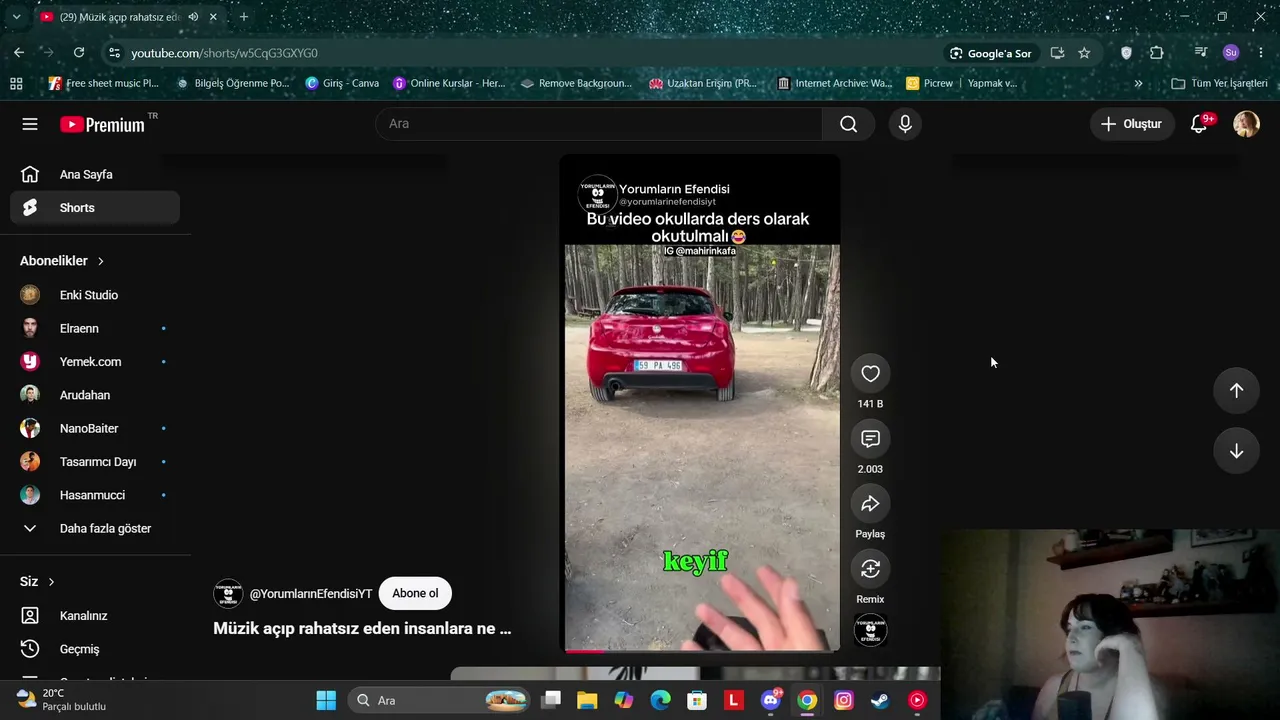The width and height of the screenshot is (1280, 720).
Task: Share the Short using Paylaş arrow
Action: coord(870,504)
